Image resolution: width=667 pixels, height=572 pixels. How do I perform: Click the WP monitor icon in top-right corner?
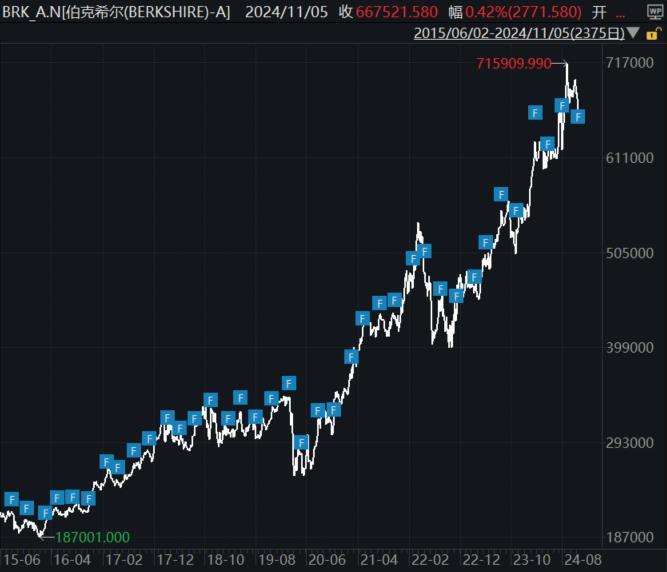(x=655, y=12)
